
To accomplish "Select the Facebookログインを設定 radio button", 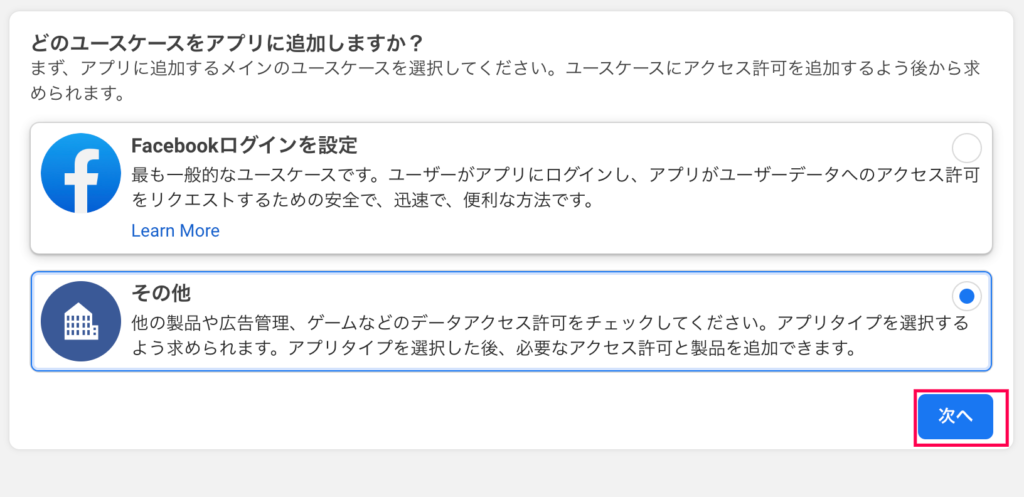I will coord(967,148).
